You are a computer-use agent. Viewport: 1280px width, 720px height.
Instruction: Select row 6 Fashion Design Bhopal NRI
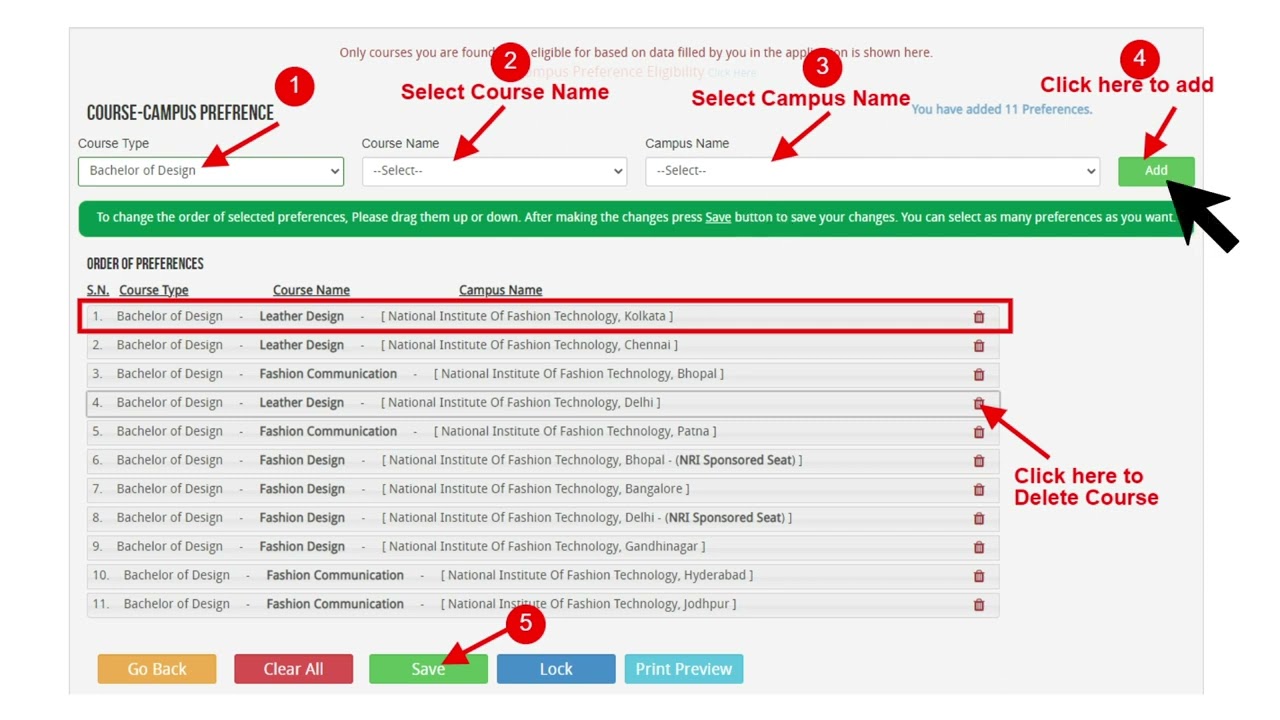[543, 460]
